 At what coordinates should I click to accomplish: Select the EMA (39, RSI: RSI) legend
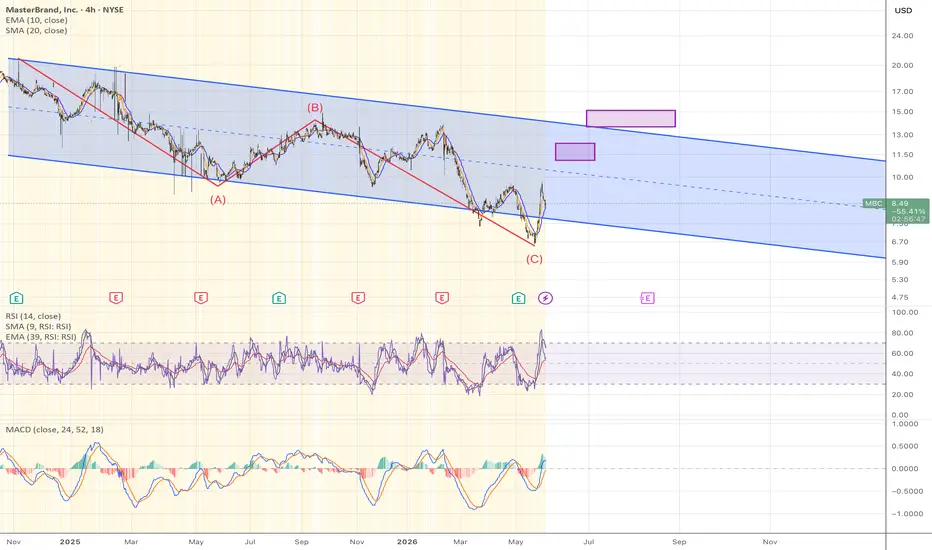[x=41, y=337]
